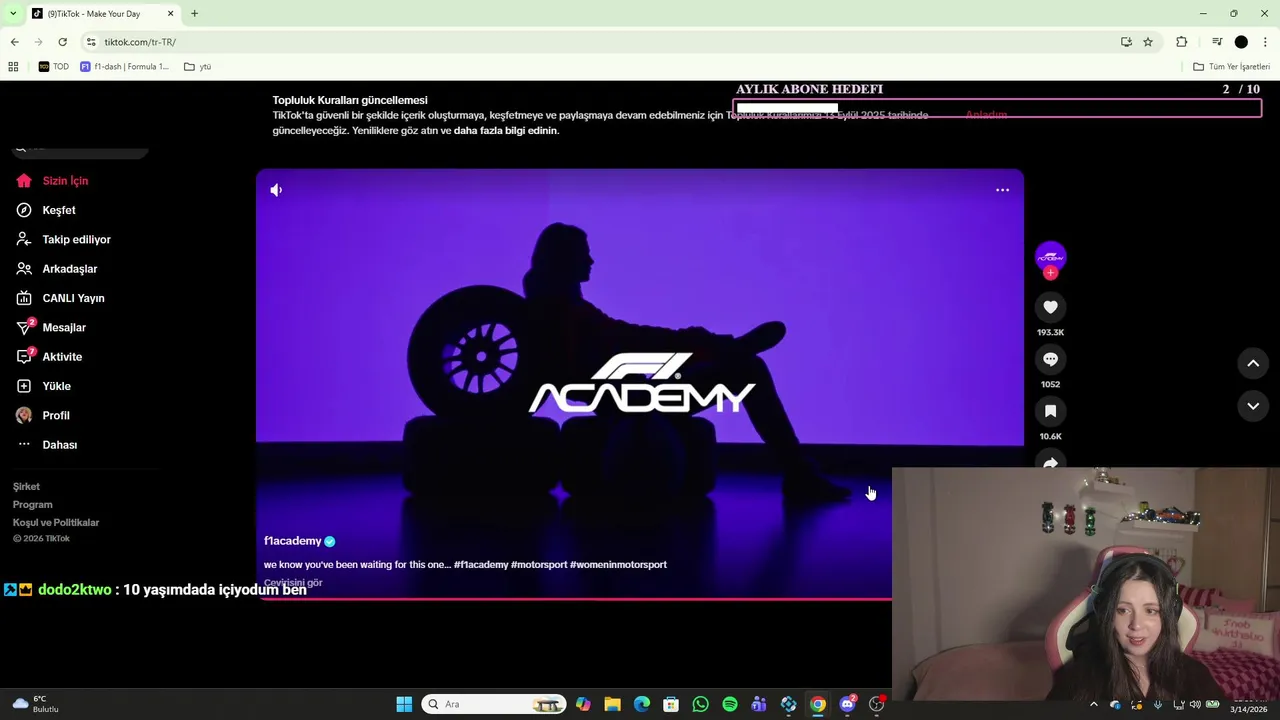Open Discord from the taskbar

(x=848, y=704)
